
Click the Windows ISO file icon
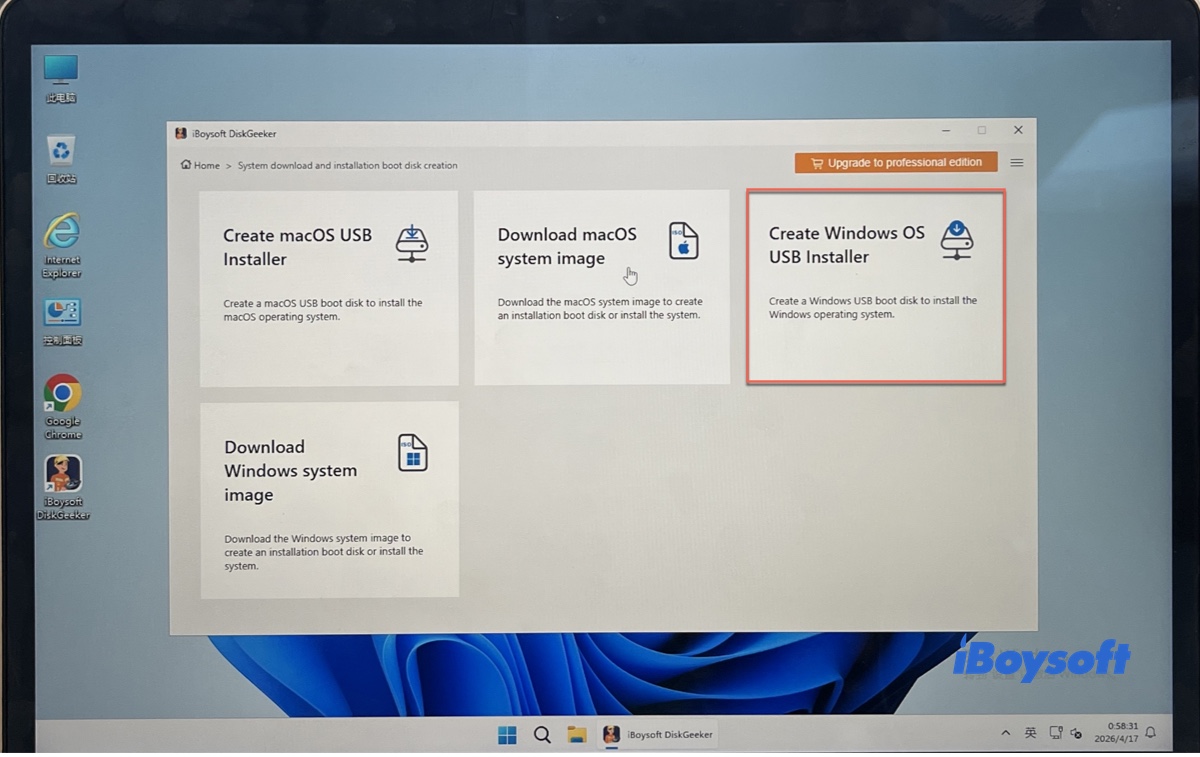click(412, 453)
